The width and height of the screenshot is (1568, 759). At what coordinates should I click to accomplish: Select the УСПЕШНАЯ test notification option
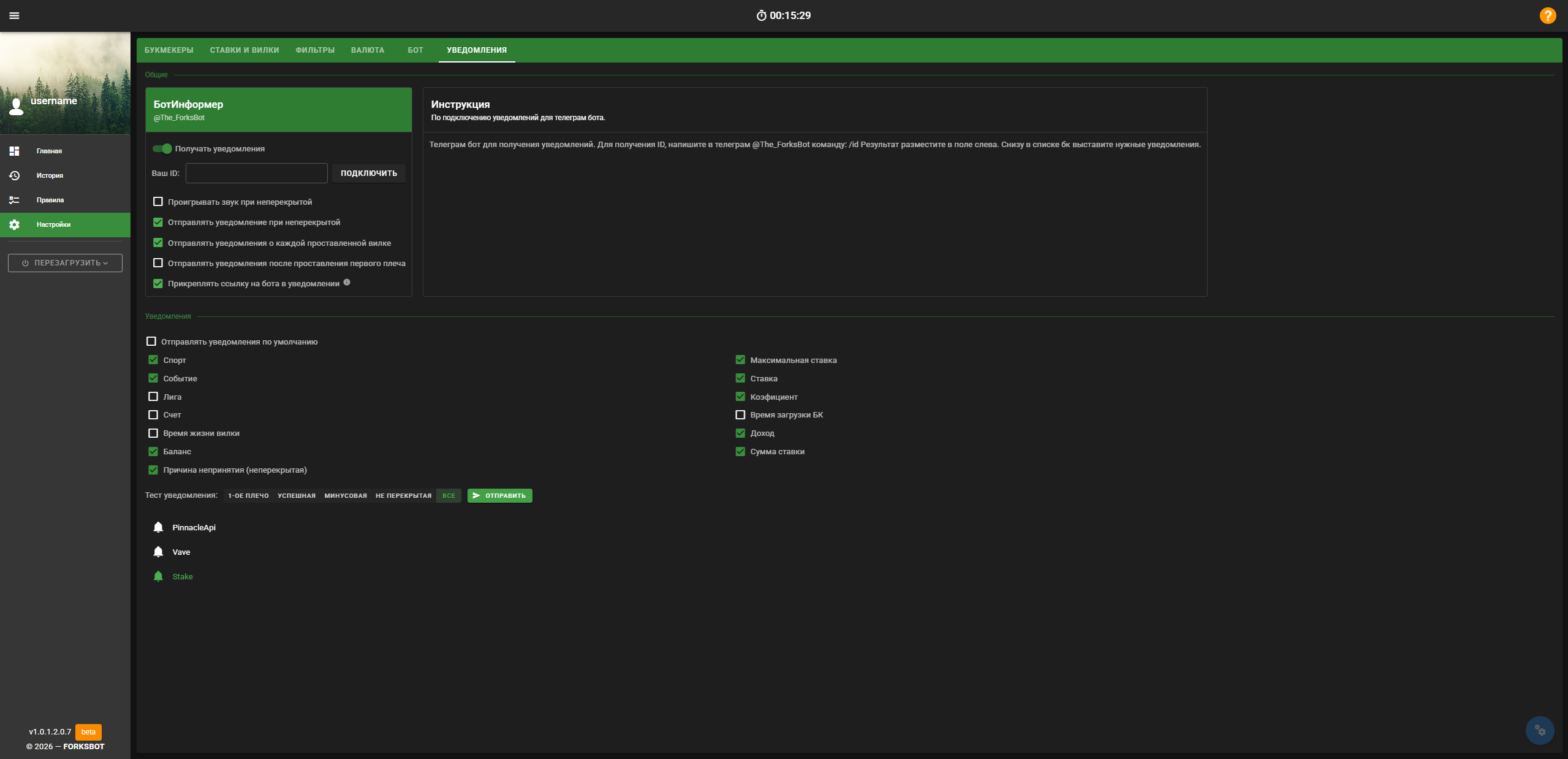(297, 495)
